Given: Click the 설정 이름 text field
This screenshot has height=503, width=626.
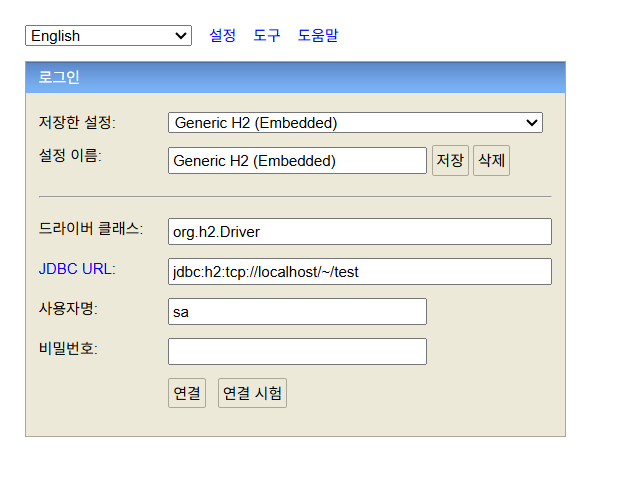Looking at the screenshot, I should 297,160.
